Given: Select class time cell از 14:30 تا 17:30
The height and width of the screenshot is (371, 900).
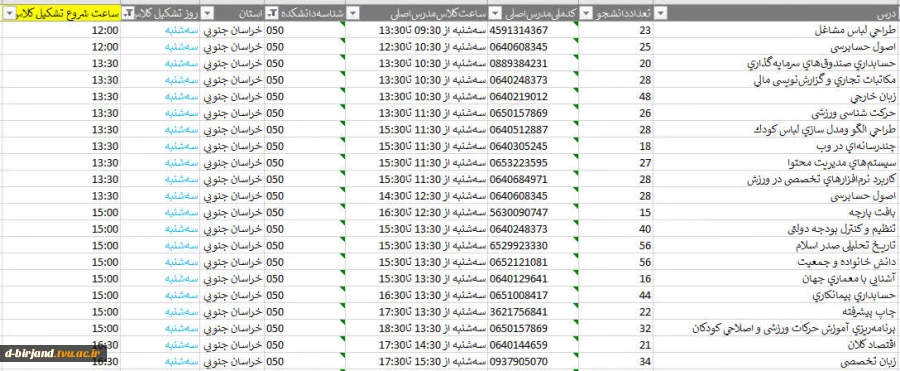Looking at the screenshot, I should (x=417, y=346).
